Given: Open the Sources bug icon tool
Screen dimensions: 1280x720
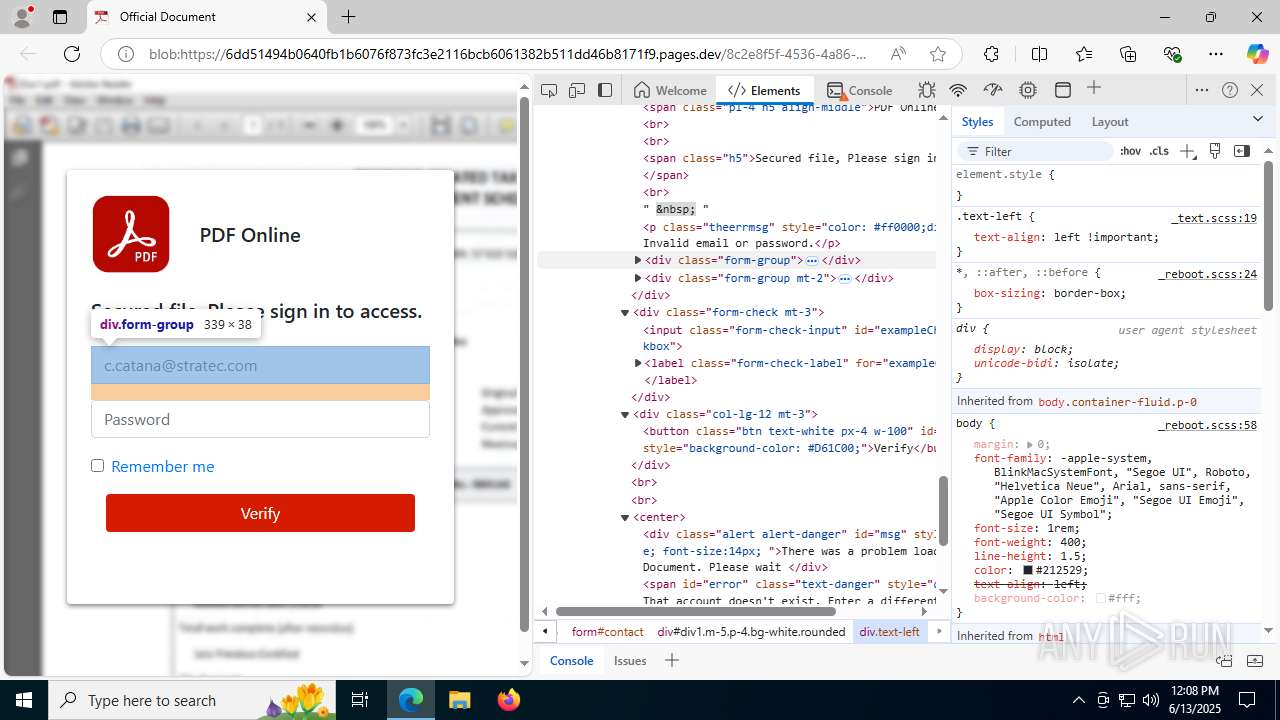Looking at the screenshot, I should tap(927, 90).
